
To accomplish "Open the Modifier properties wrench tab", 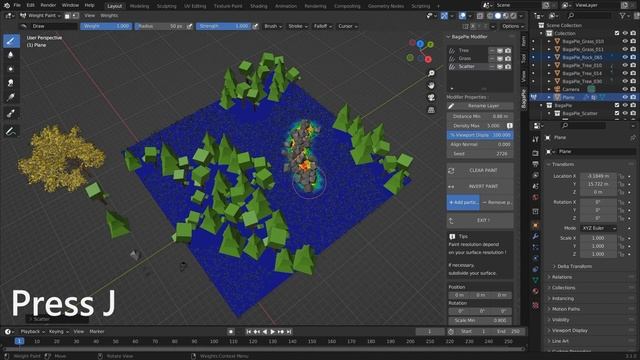I will click(535, 236).
